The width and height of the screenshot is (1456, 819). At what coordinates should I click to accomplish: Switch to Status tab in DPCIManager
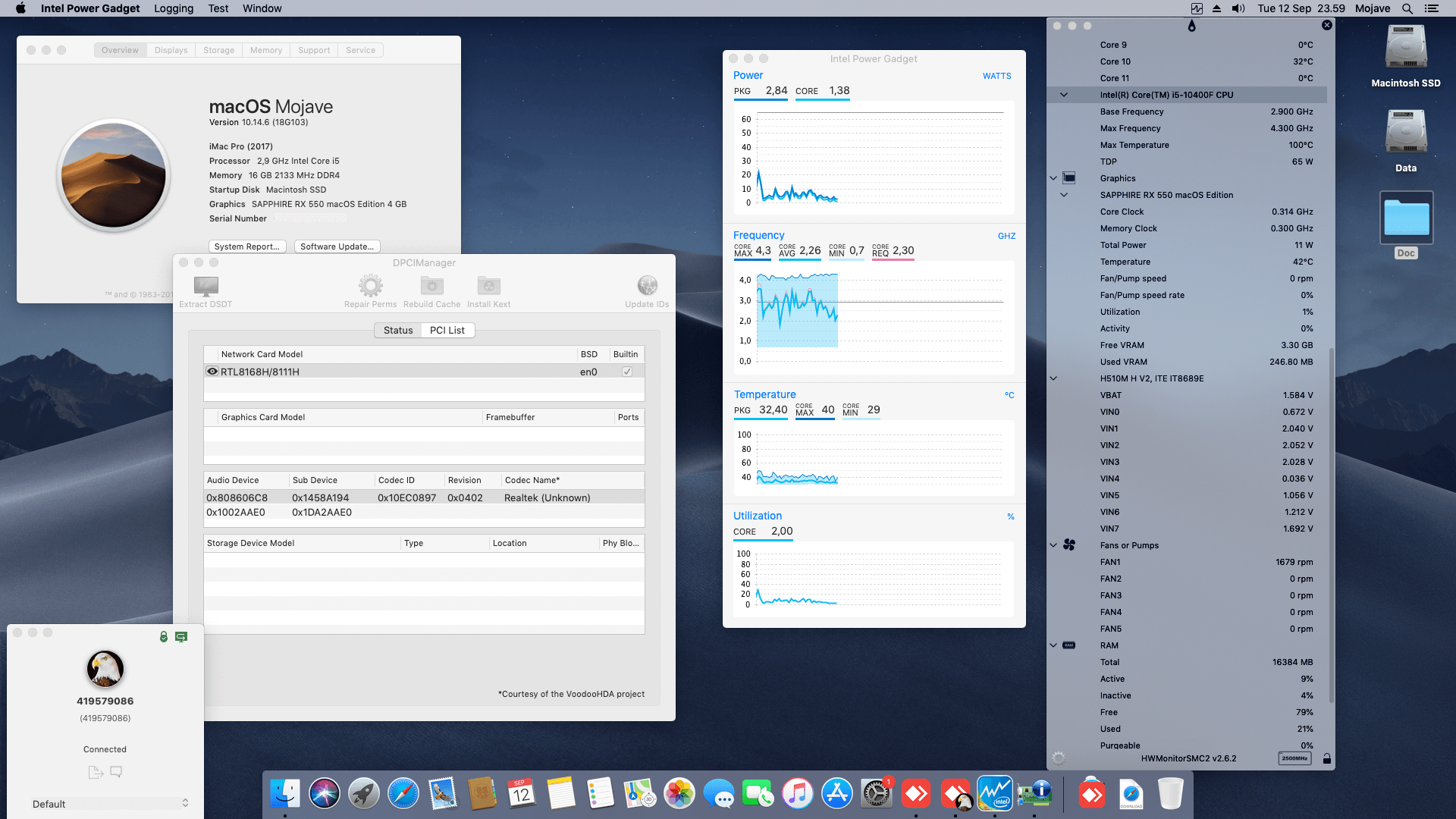coord(397,330)
